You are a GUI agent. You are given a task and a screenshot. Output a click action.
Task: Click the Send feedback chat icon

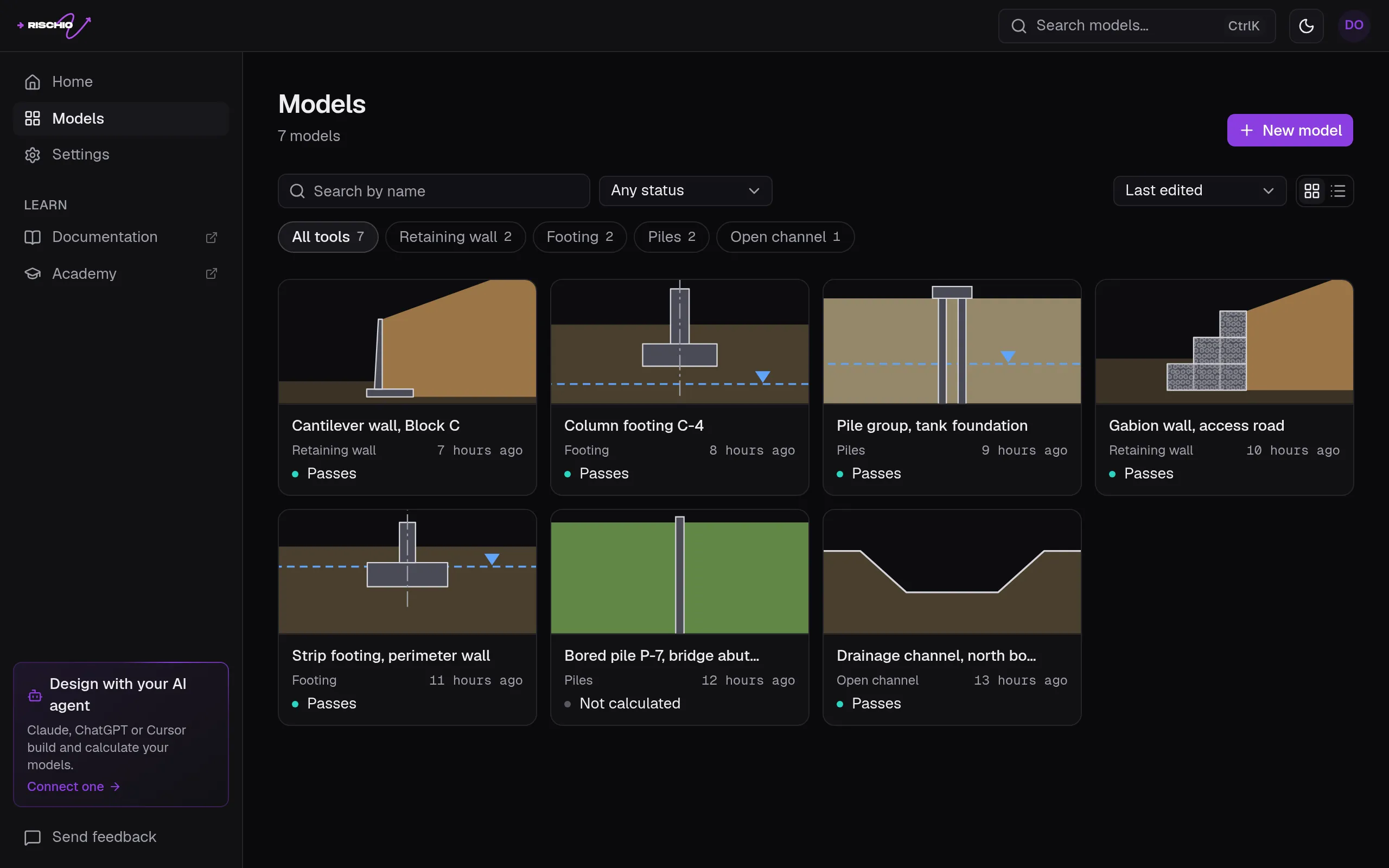tap(33, 838)
